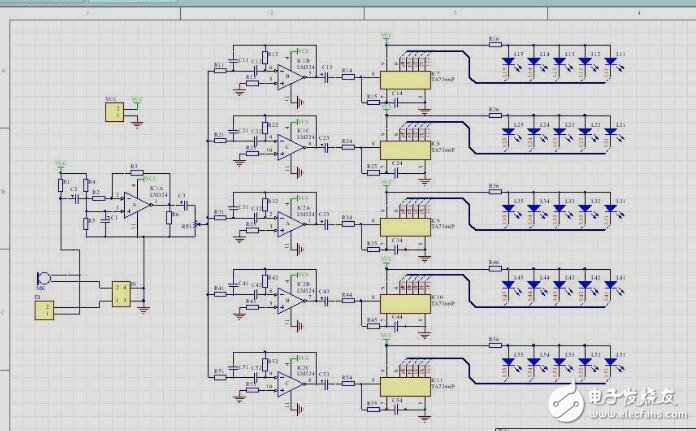The height and width of the screenshot is (431, 696).
Task: Click capacitor C13 after IC1B output
Action: click(x=327, y=74)
